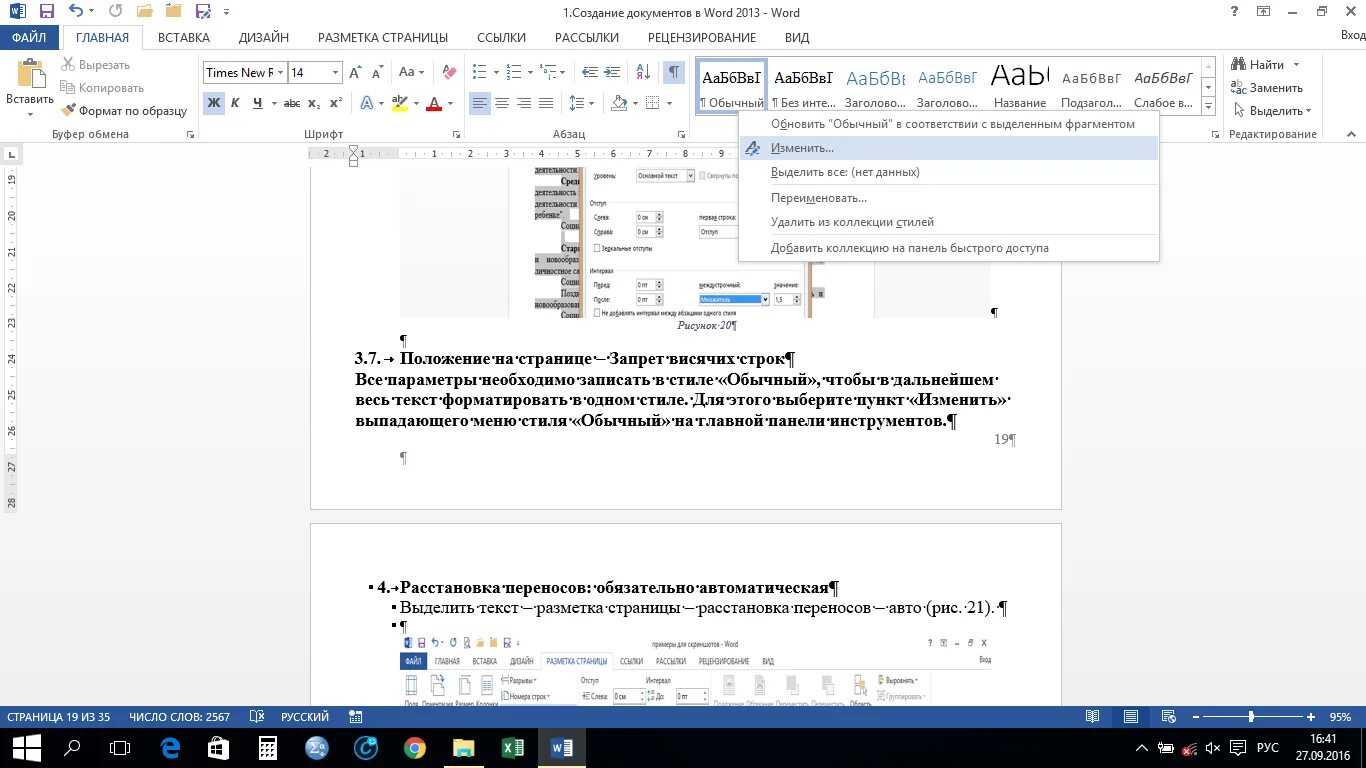The height and width of the screenshot is (768, 1366).
Task: Click Копировать to copy selection
Action: coord(102,88)
